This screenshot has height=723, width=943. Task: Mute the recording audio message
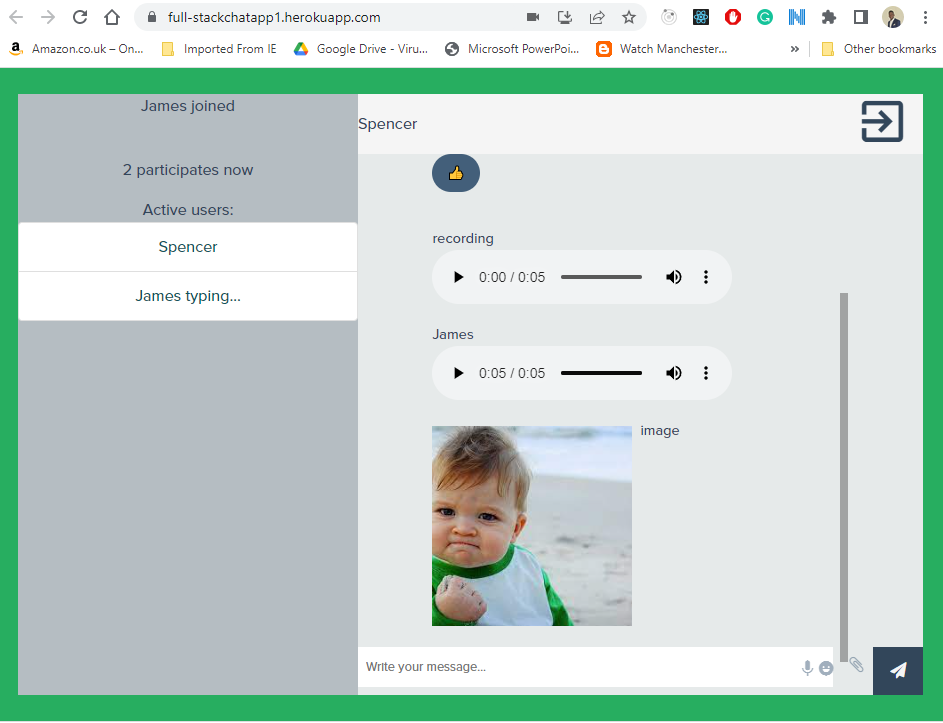tap(674, 277)
